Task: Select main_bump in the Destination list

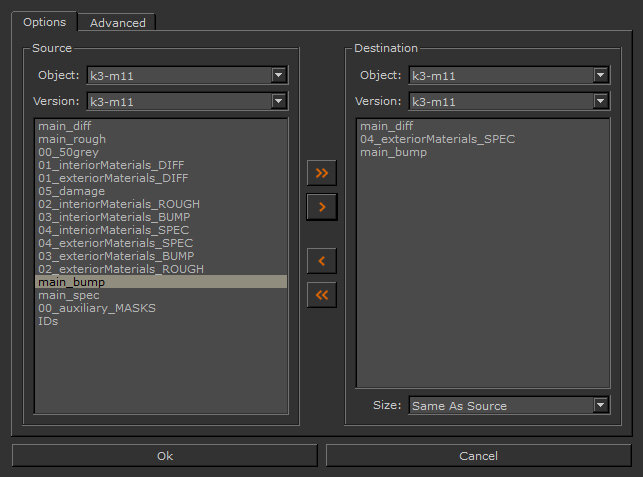Action: tap(393, 152)
